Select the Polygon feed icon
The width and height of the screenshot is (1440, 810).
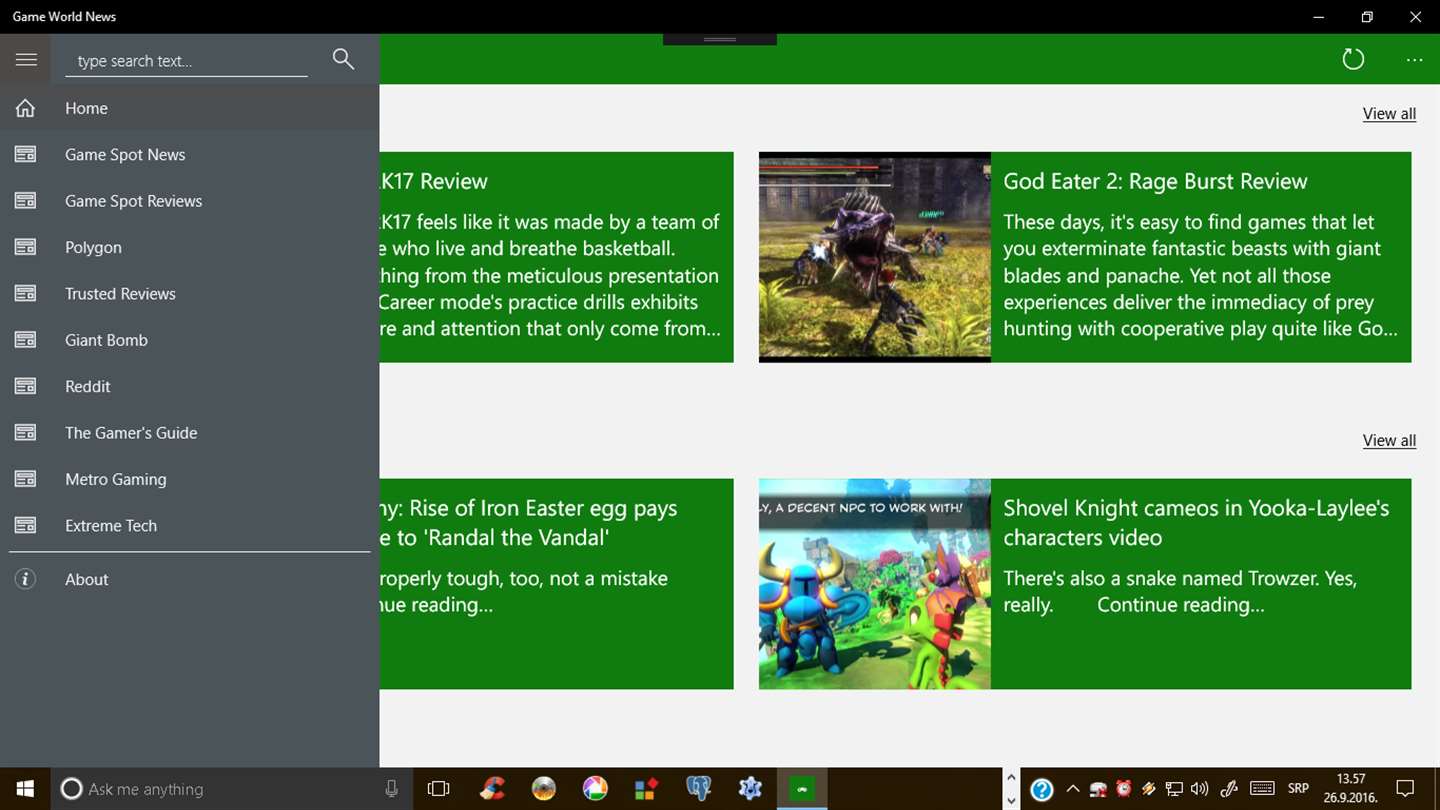pyautogui.click(x=25, y=247)
